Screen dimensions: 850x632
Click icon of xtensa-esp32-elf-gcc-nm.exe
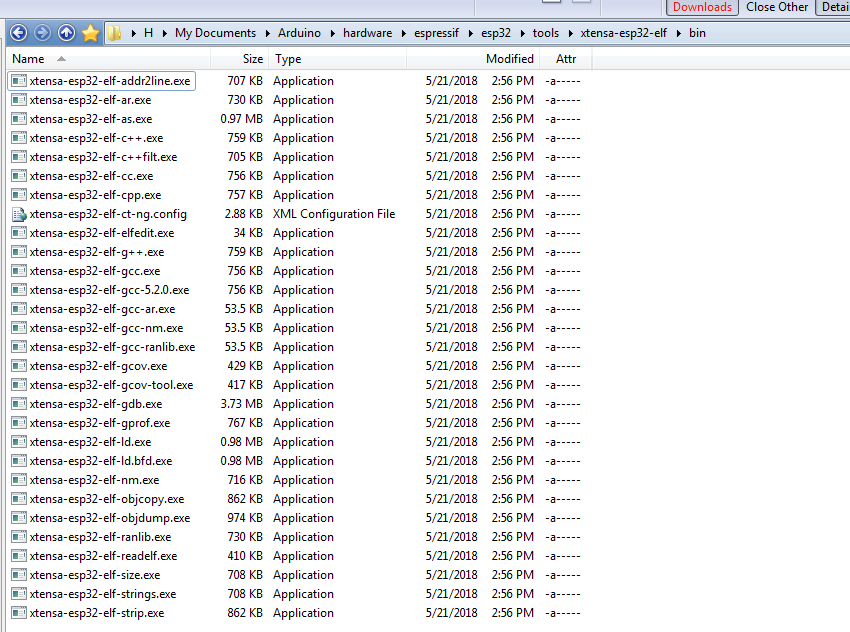click(19, 328)
